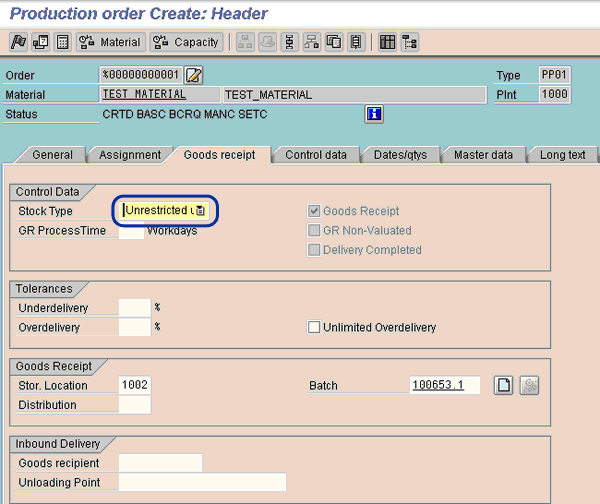Open the blue status information icon
The image size is (600, 504).
pos(374,114)
